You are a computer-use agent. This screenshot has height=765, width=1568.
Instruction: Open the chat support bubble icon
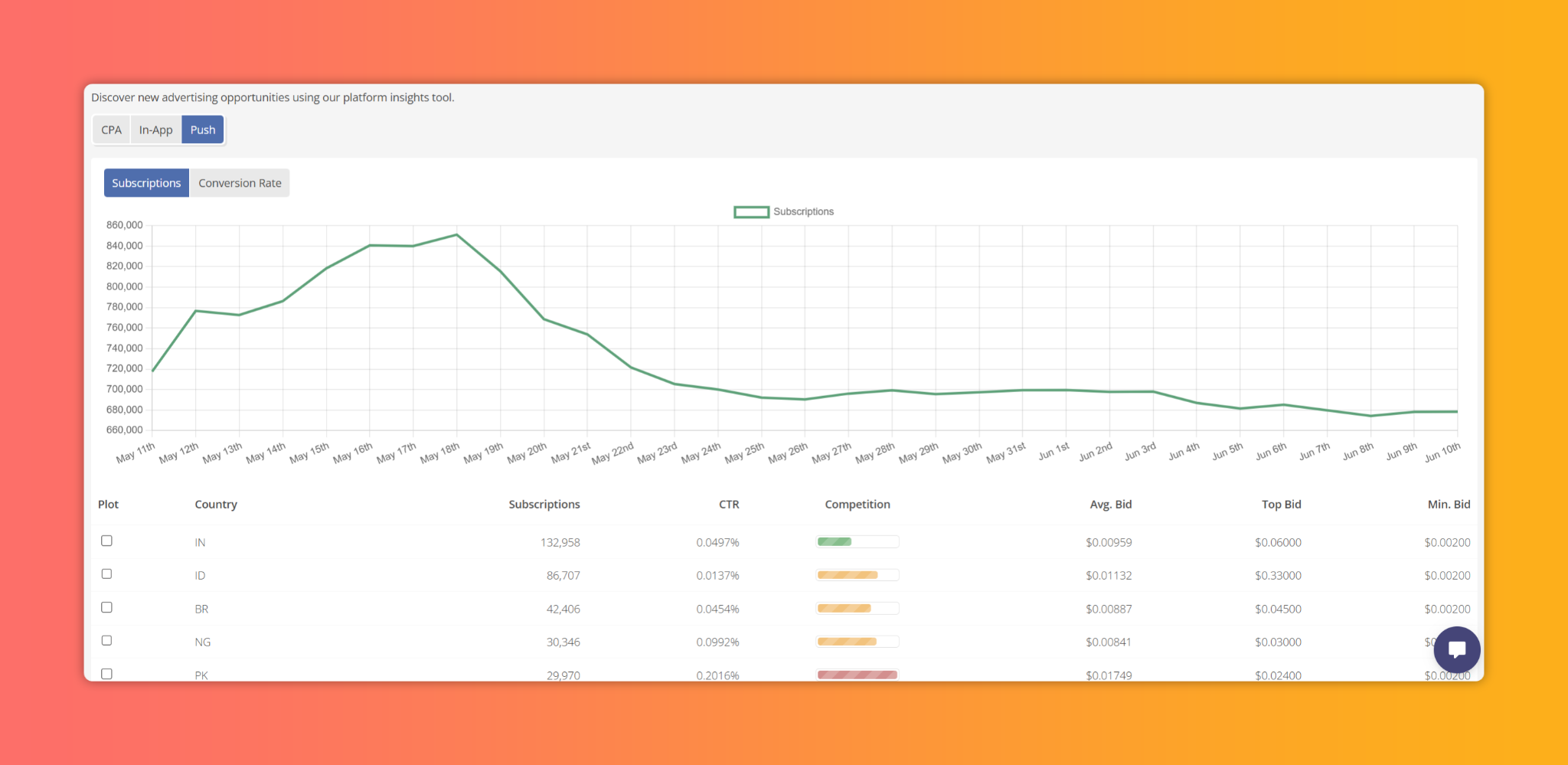point(1456,649)
